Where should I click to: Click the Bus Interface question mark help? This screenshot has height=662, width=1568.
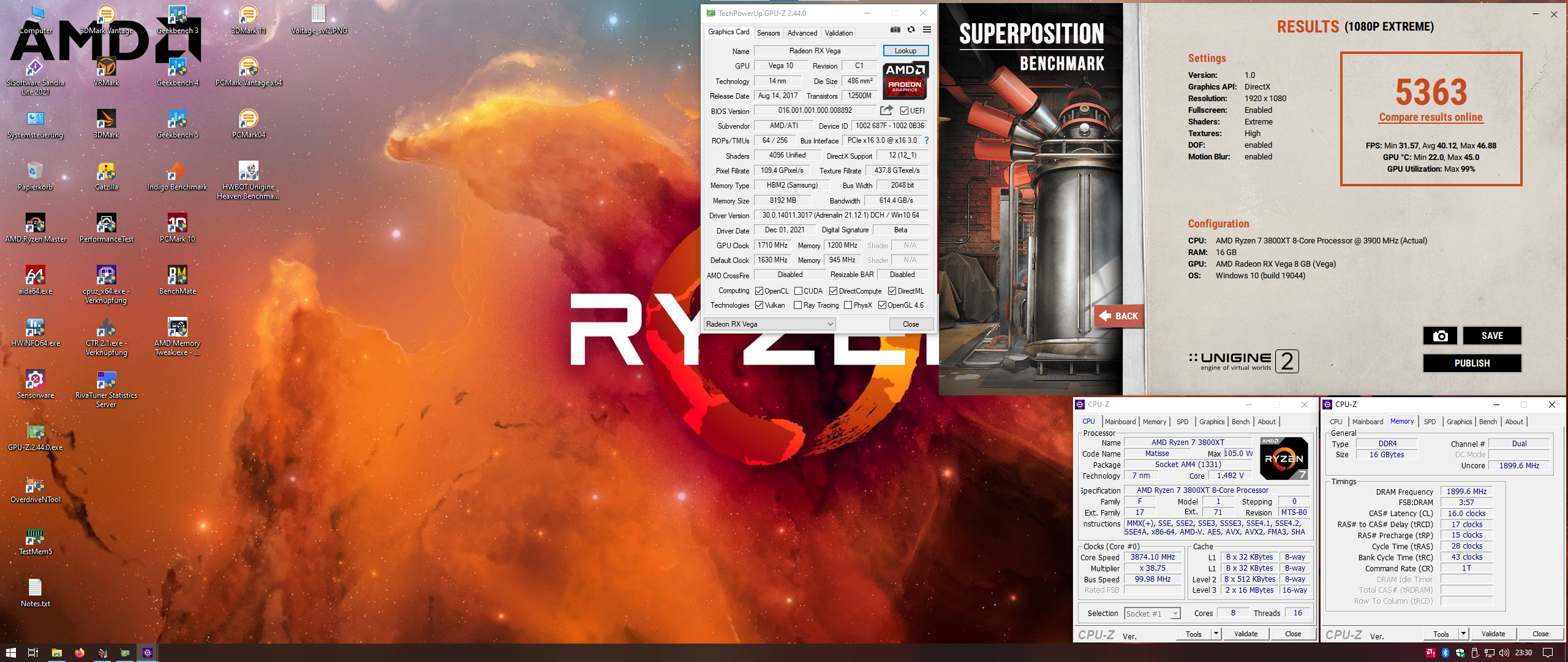point(927,140)
